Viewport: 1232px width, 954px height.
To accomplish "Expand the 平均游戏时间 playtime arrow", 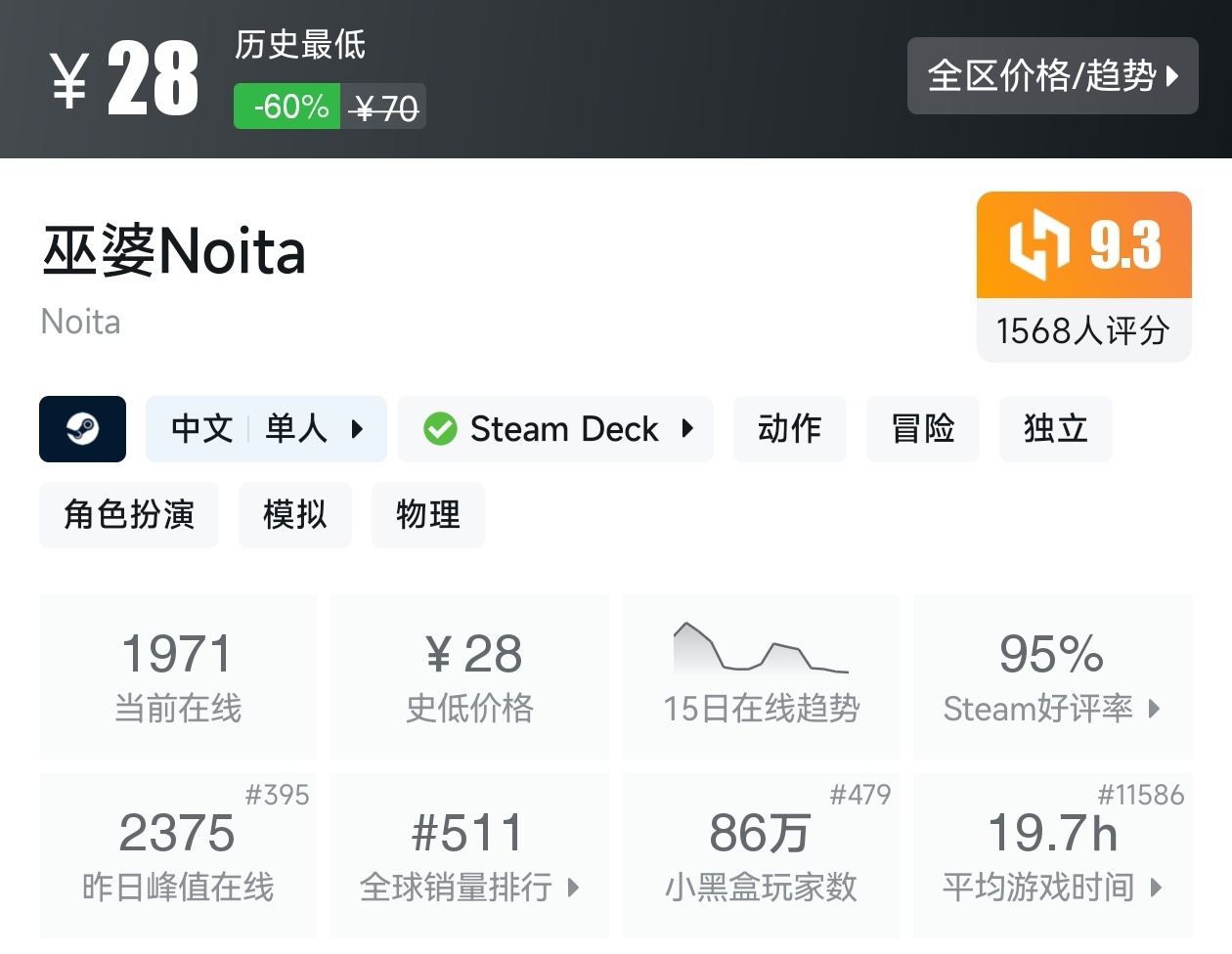I will click(x=1157, y=888).
